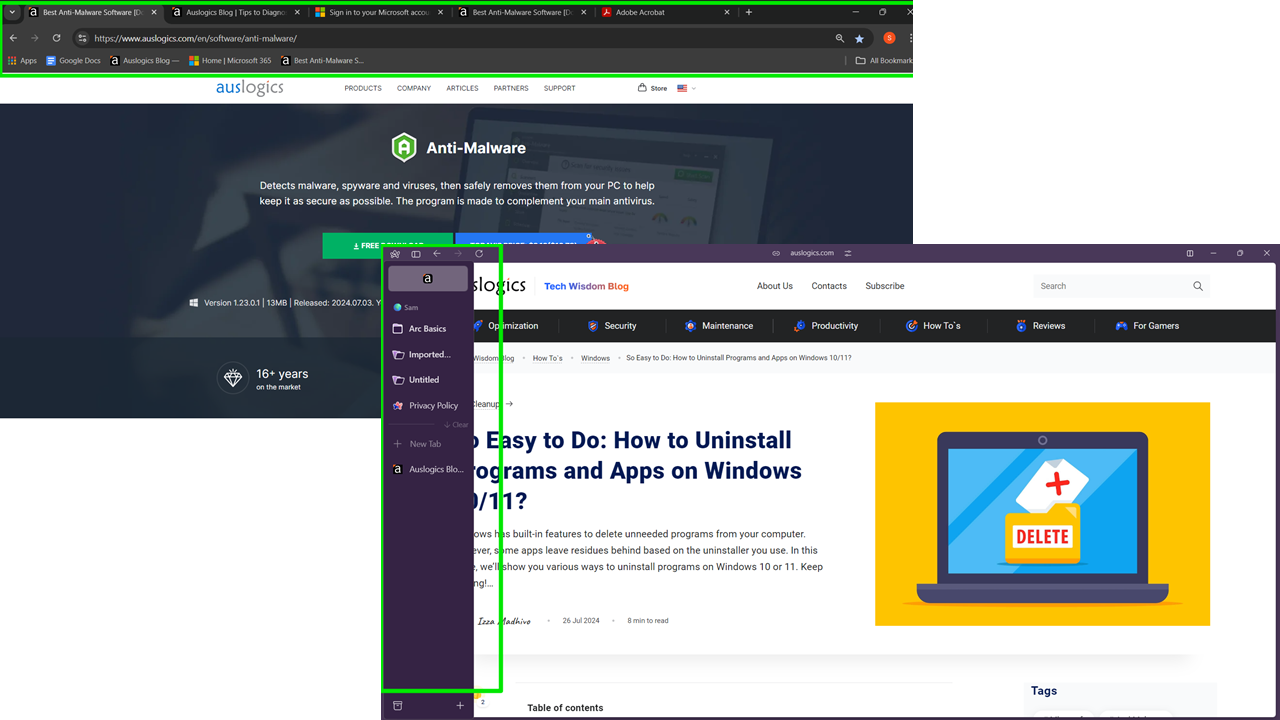Bookmark page with star icon
Viewport: 1280px width, 720px height.
[x=859, y=38]
